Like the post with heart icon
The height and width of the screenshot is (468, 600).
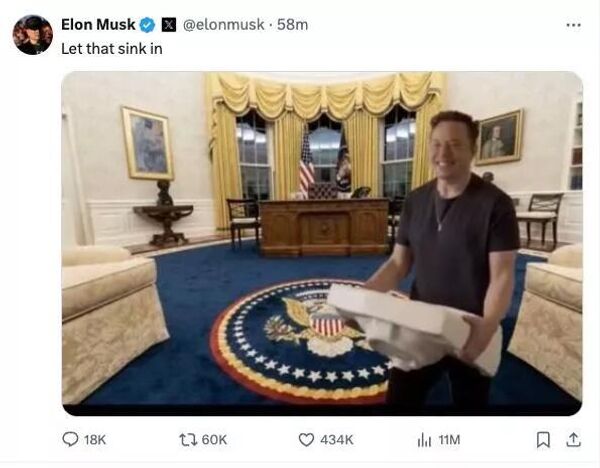(306, 440)
